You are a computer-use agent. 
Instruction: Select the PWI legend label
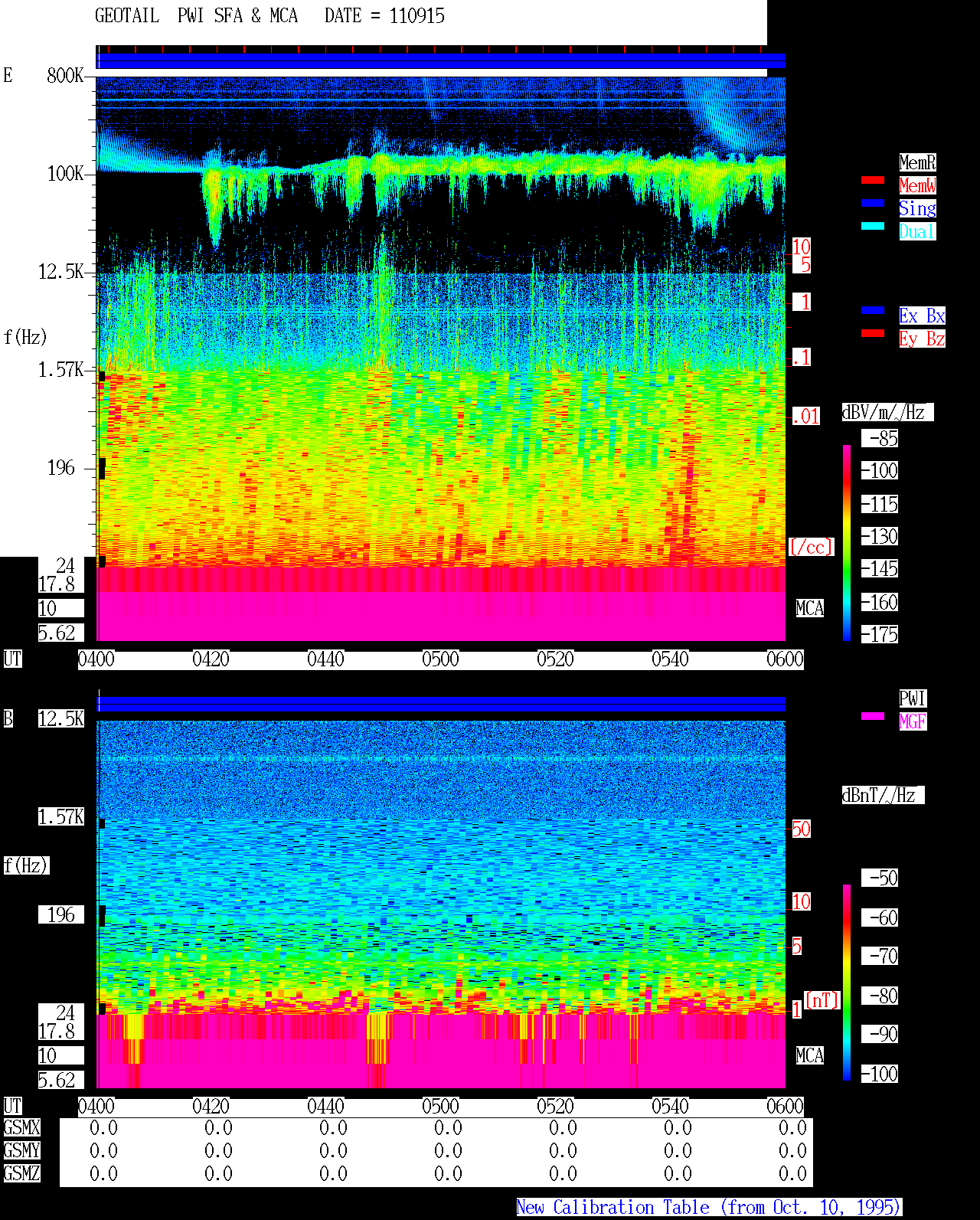(x=913, y=698)
